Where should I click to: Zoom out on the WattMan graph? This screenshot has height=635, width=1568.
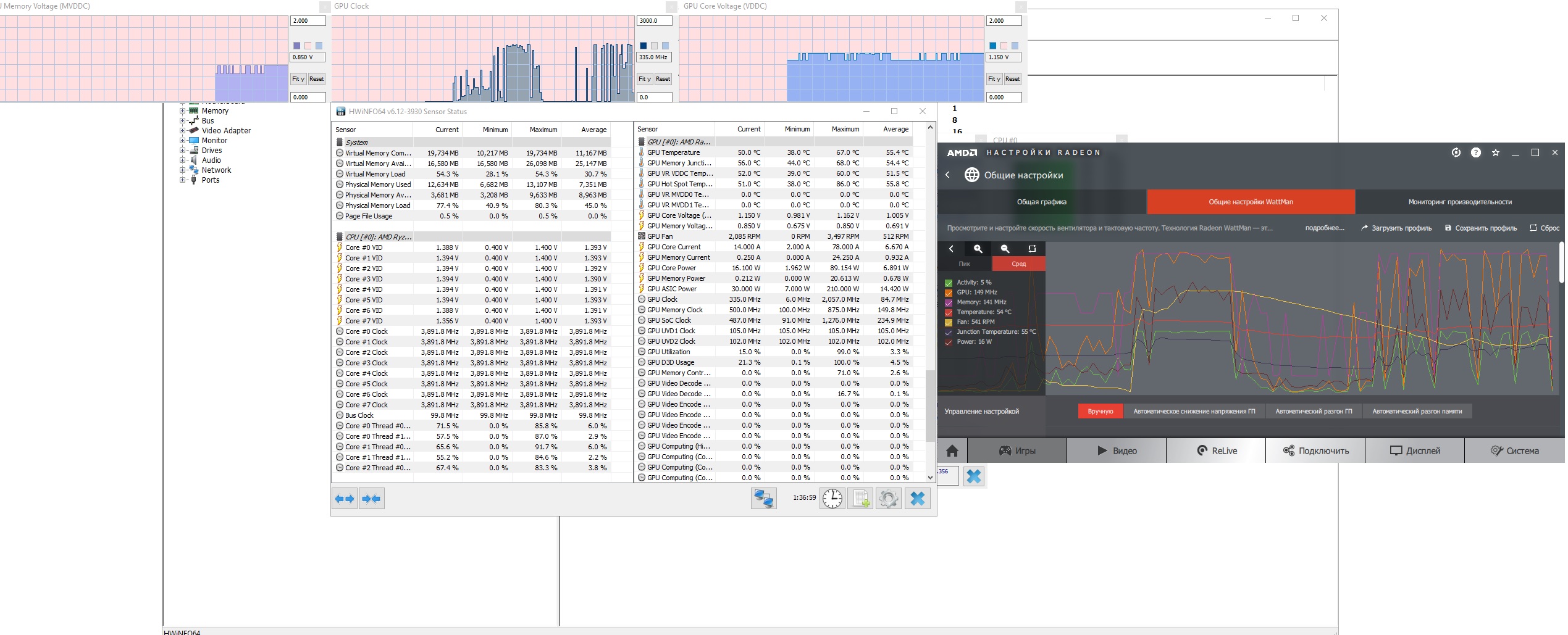pyautogui.click(x=1005, y=249)
